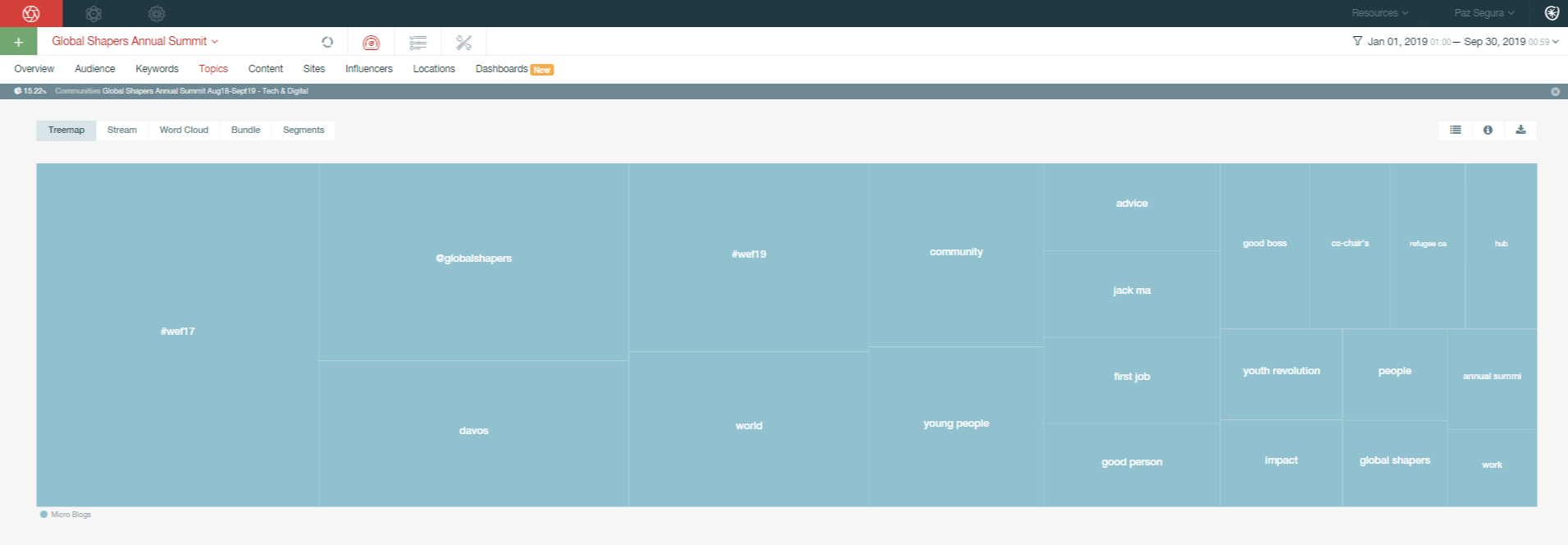
Task: Switch to Stream view
Action: pos(121,130)
